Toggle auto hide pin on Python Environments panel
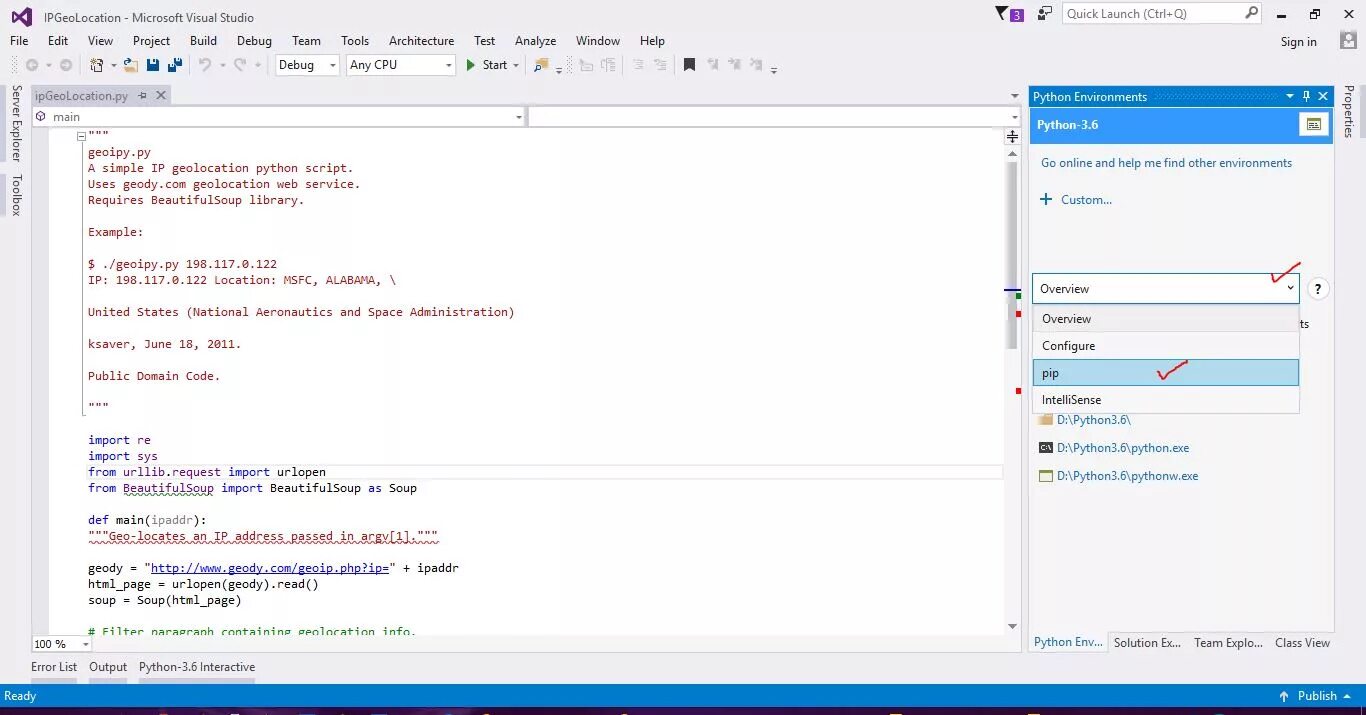This screenshot has height=715, width=1366. 1306,96
